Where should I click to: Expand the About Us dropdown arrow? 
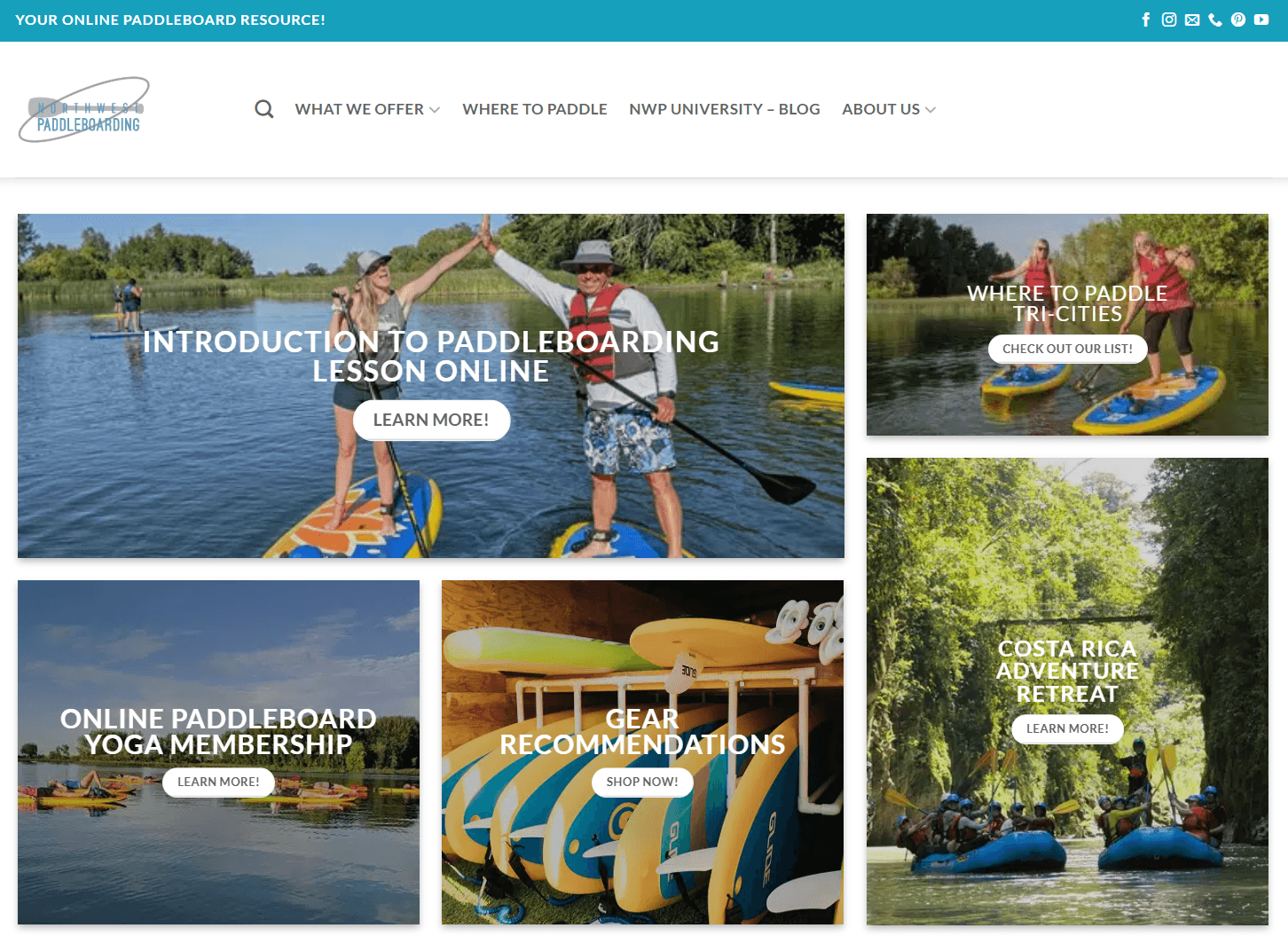point(931,109)
